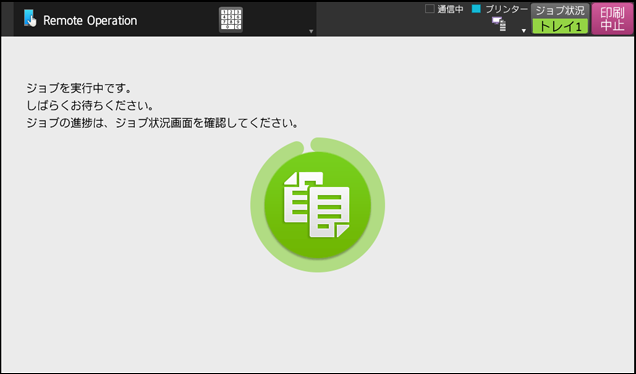Expand the arrow next to printer status
The image size is (636, 374).
524,30
